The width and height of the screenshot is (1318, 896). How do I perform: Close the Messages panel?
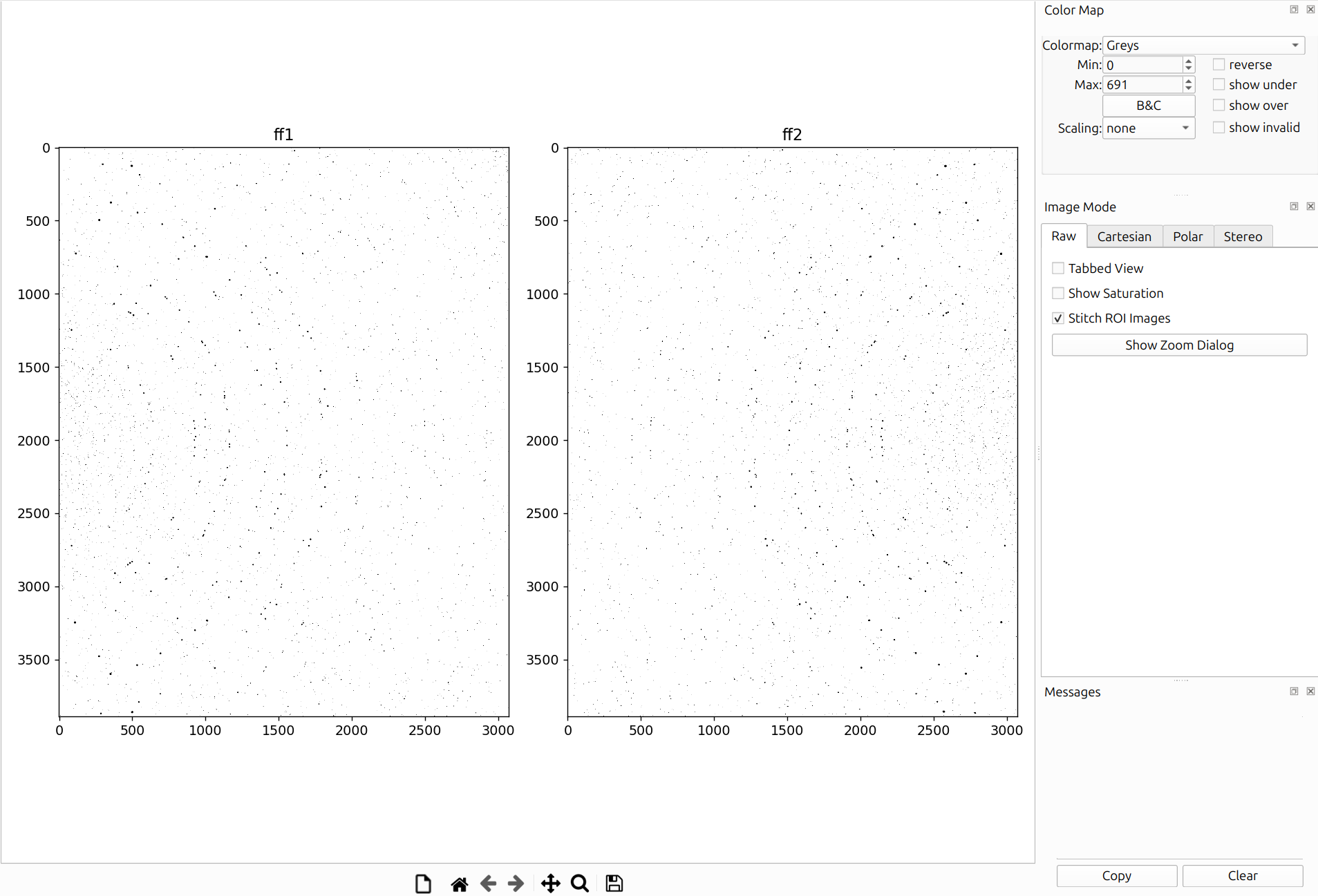pyautogui.click(x=1310, y=692)
